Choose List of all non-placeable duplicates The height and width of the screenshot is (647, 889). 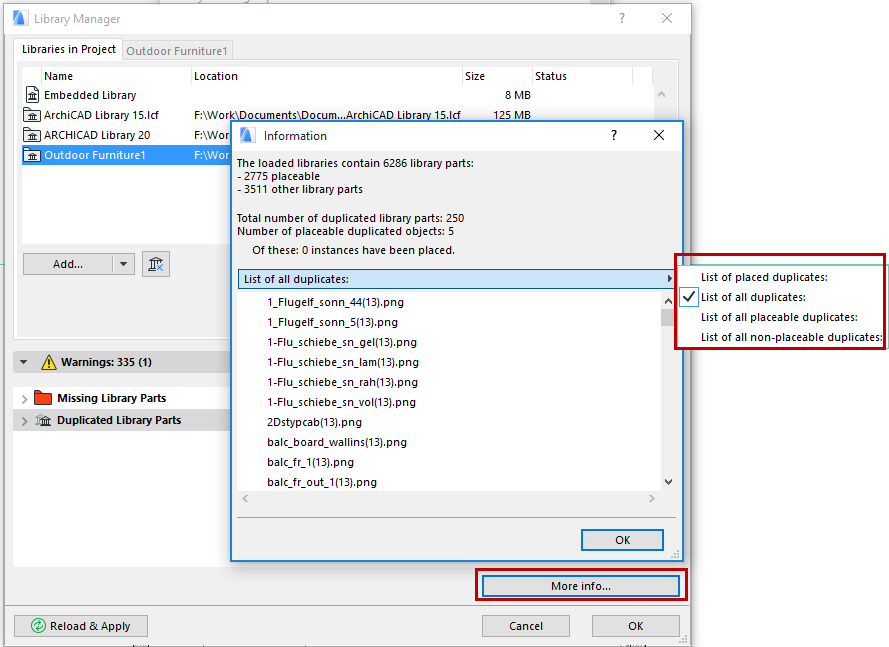tap(791, 337)
